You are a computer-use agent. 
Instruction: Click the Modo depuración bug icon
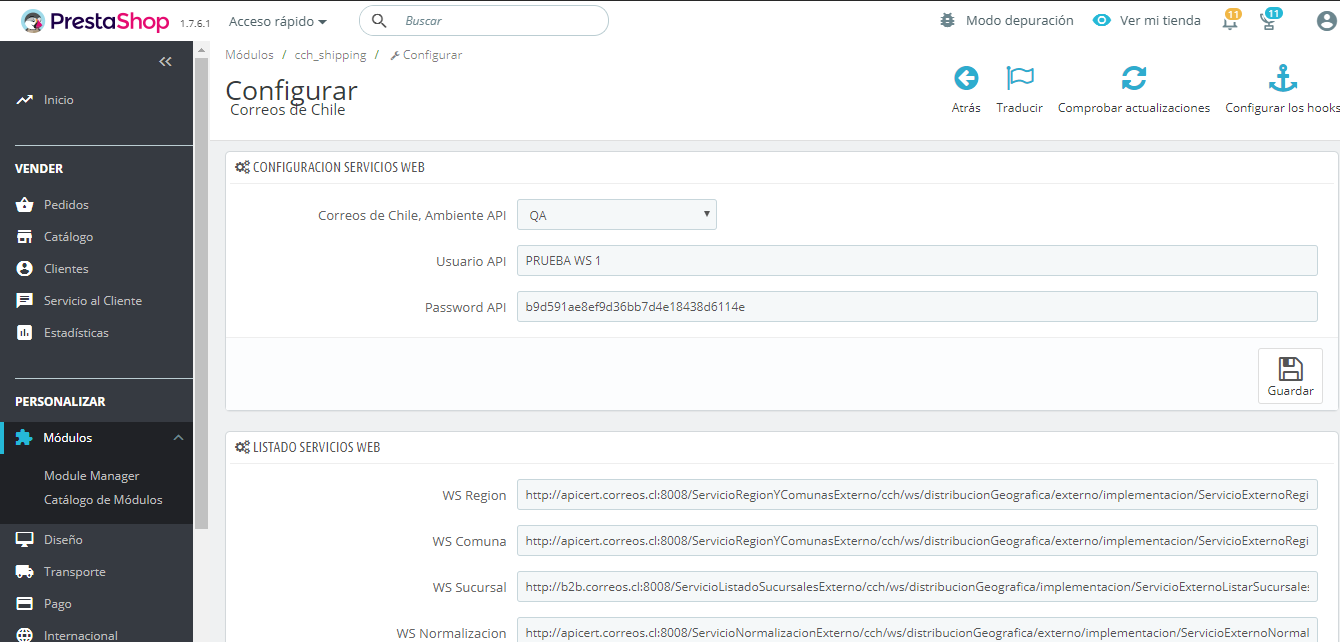948,20
